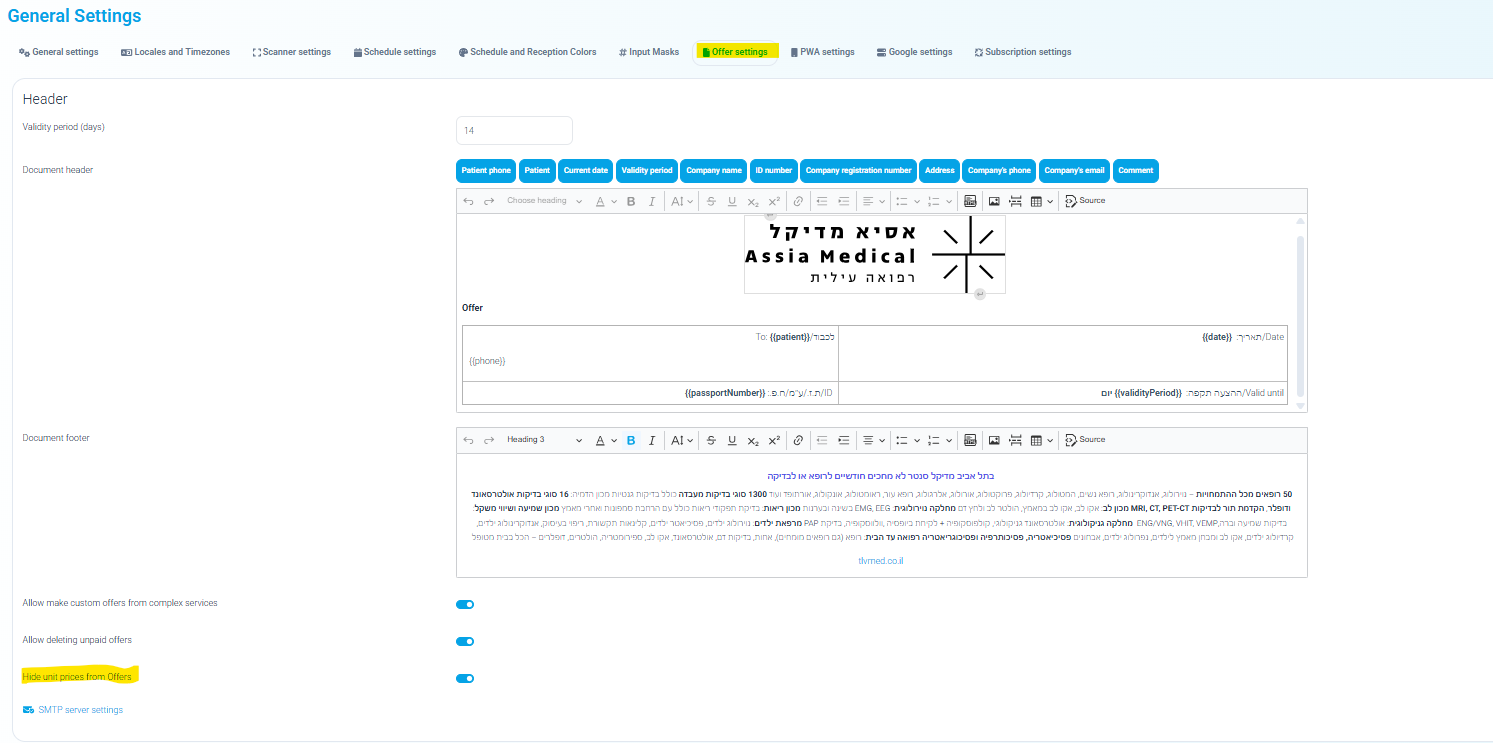Image resolution: width=1493 pixels, height=743 pixels.
Task: Click Italic in the document footer toolbar
Action: [652, 440]
